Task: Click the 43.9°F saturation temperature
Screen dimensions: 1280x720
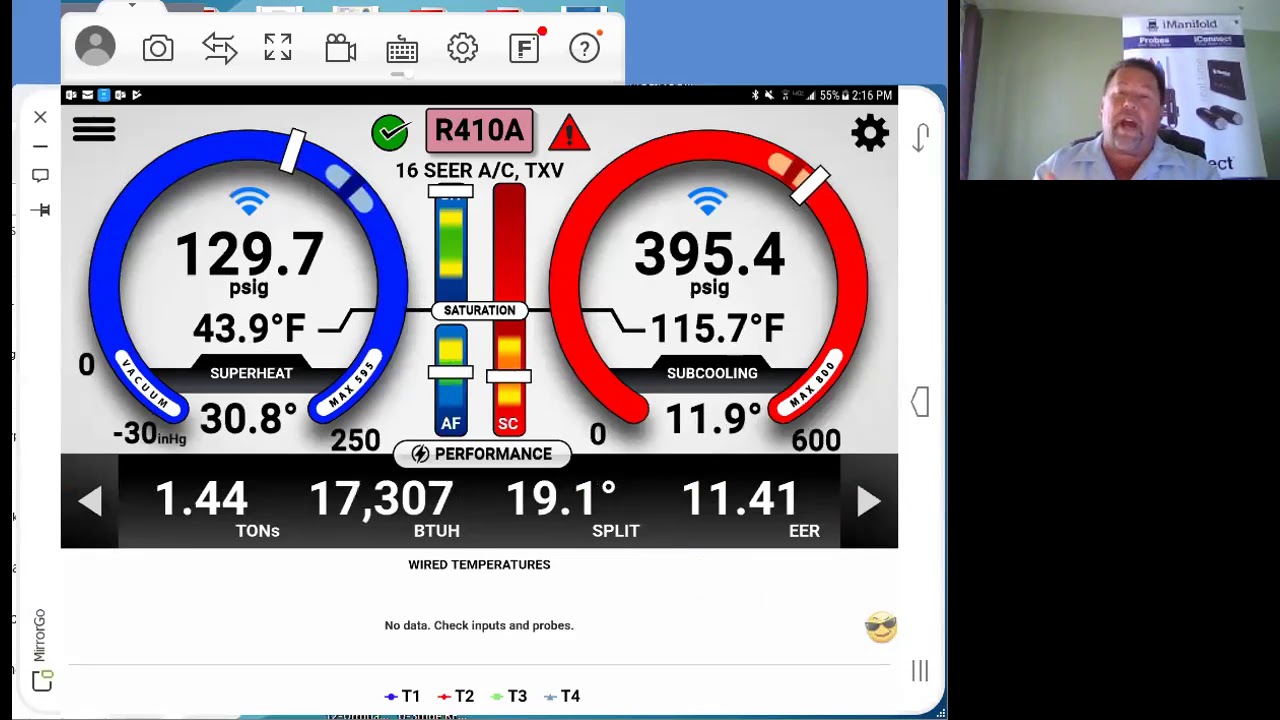Action: tap(249, 328)
